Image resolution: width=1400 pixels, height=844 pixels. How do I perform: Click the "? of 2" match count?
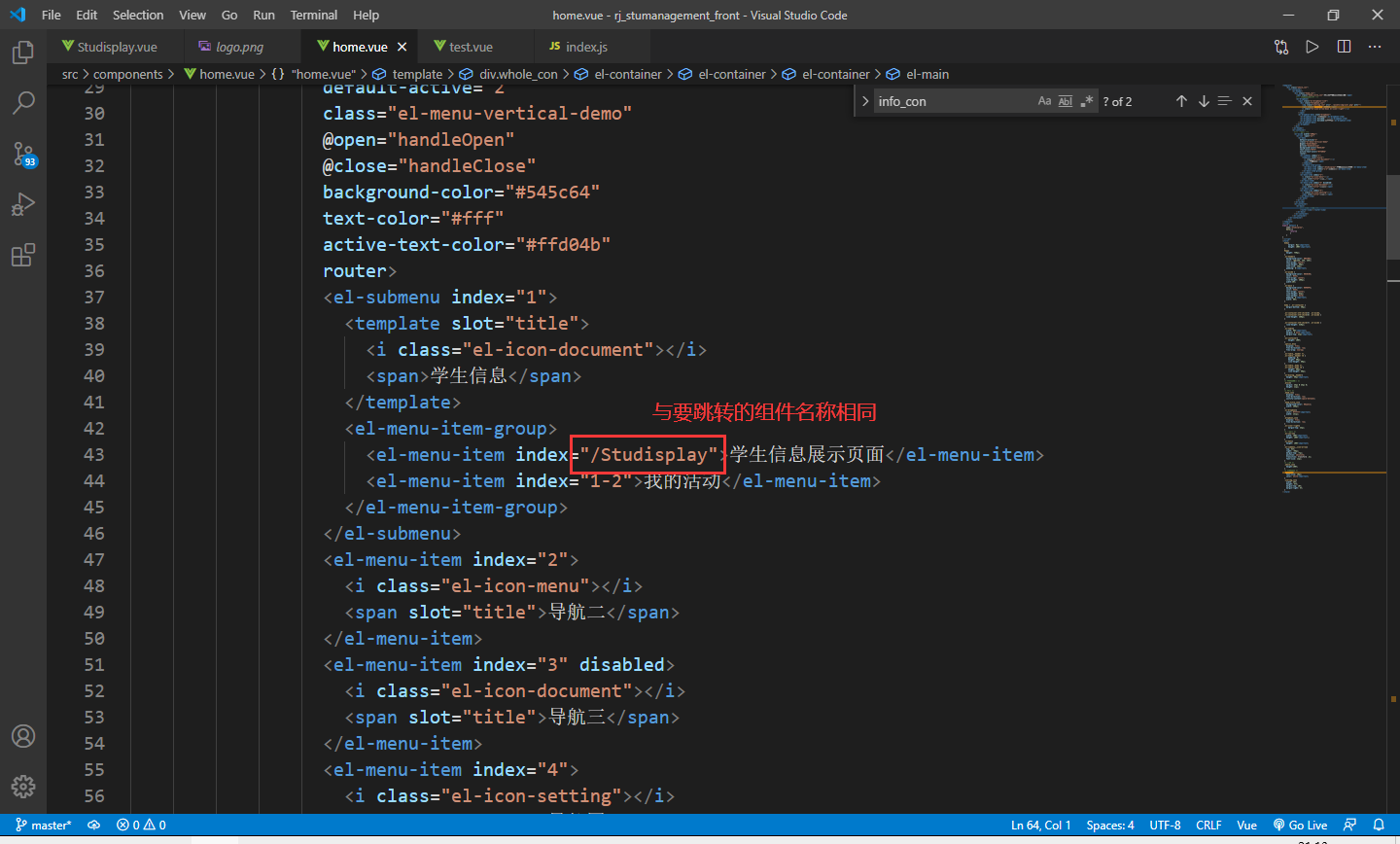point(1117,101)
